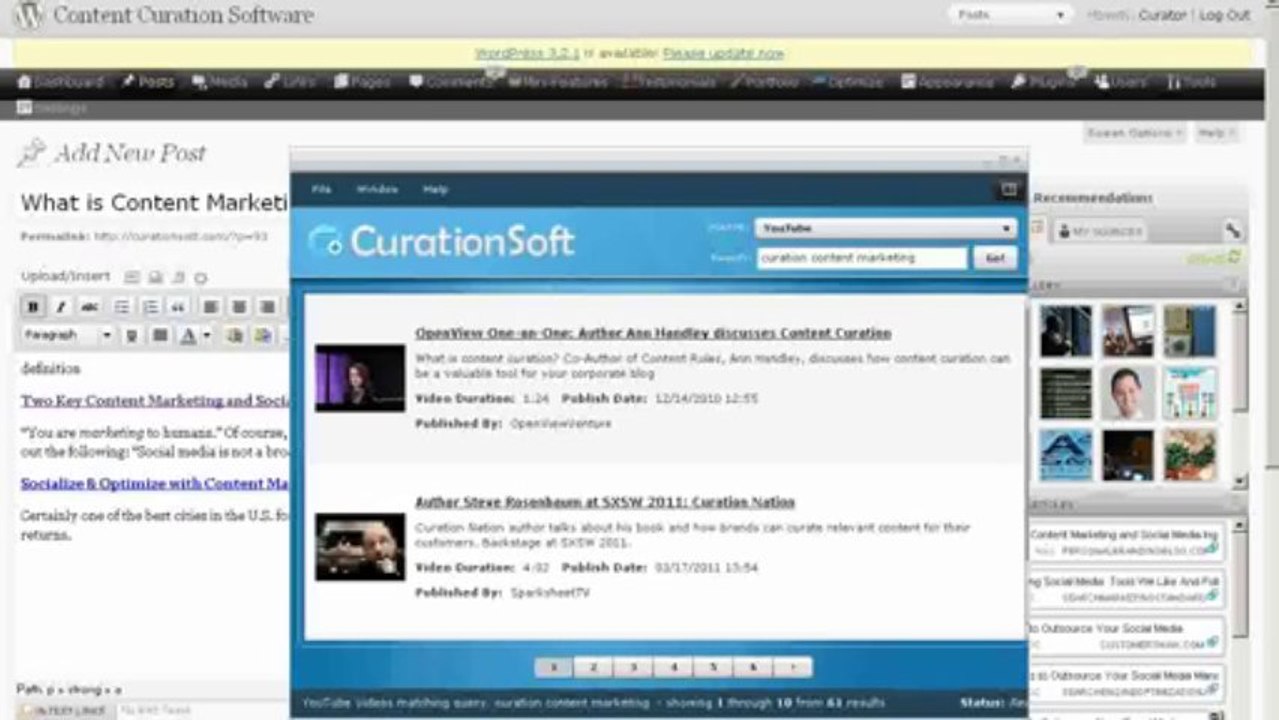Open the Dashboard menu item
The width and height of the screenshot is (1279, 720).
point(61,82)
